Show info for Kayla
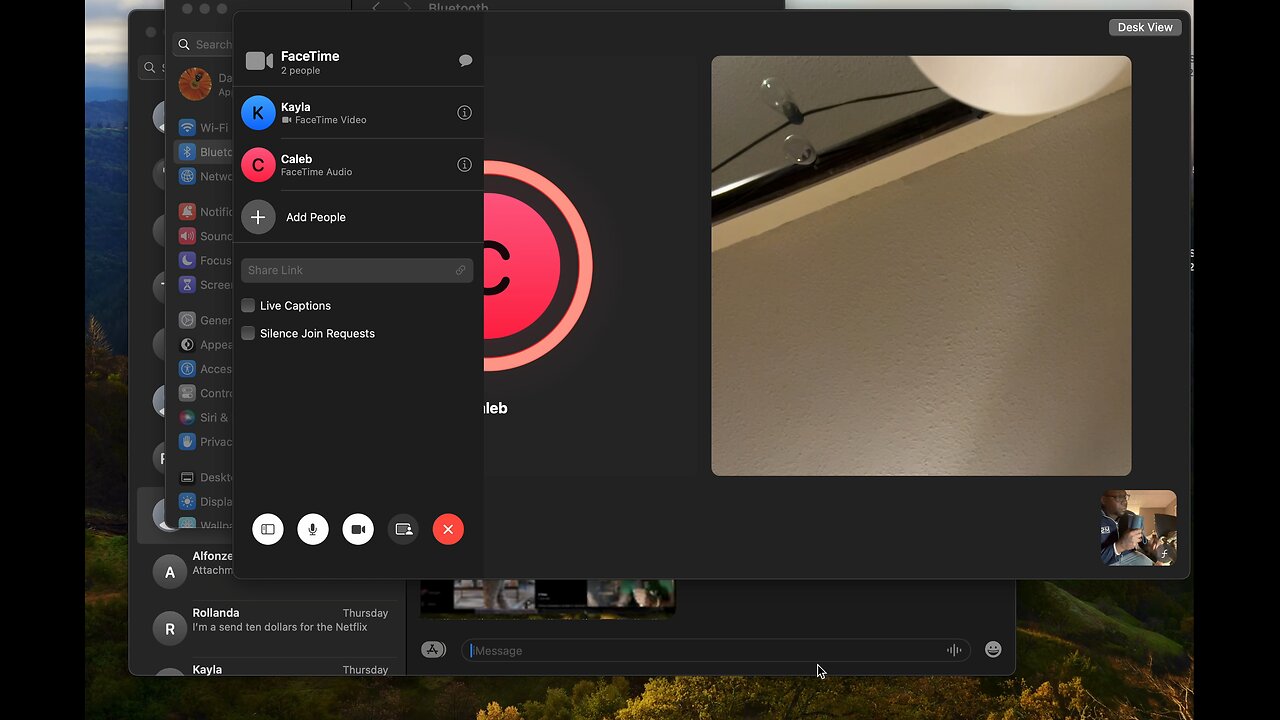 (x=464, y=113)
